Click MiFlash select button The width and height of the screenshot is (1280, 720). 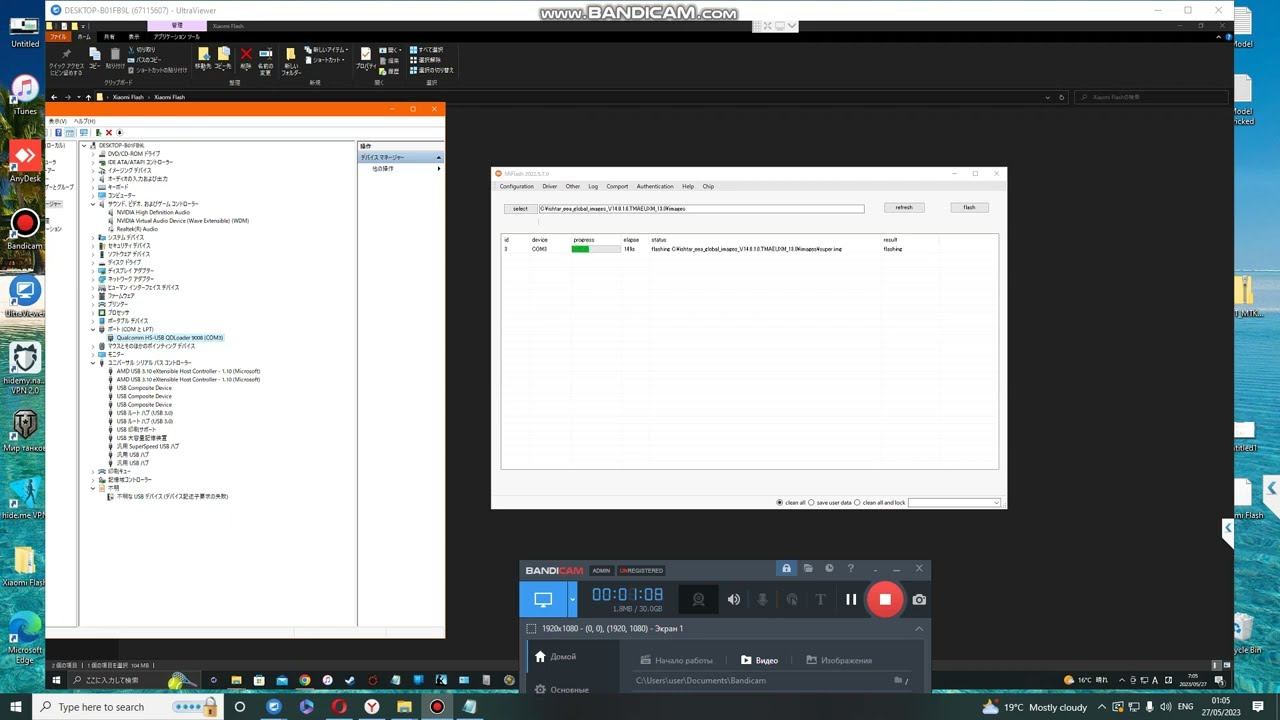(520, 208)
